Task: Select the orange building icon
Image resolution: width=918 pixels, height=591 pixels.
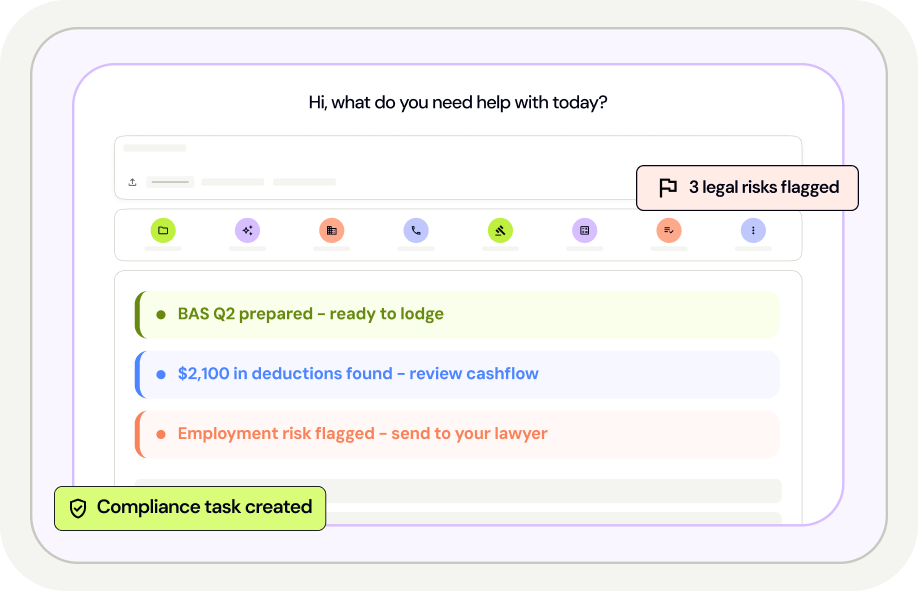Action: (332, 230)
